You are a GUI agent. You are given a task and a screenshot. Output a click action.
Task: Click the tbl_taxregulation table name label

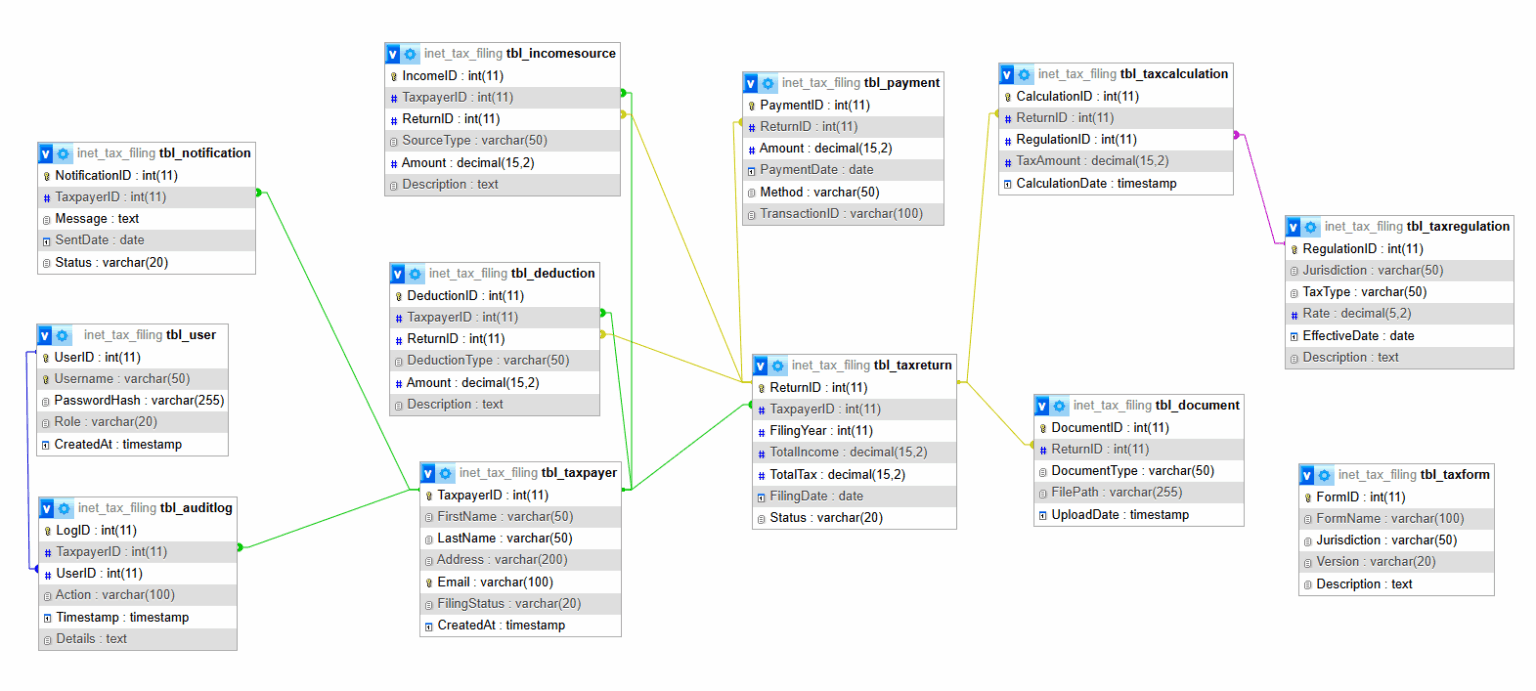(x=1459, y=227)
